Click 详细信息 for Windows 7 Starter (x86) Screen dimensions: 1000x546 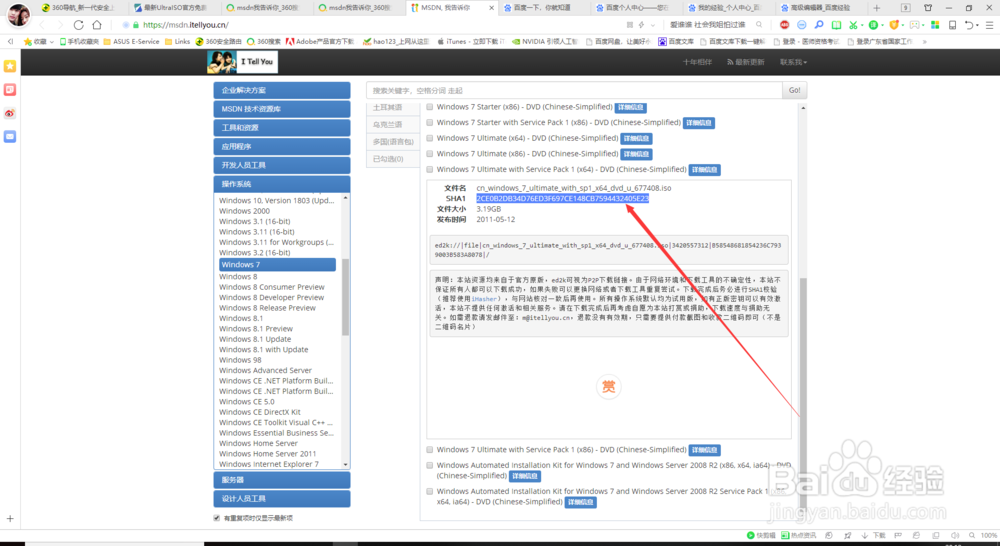tap(631, 107)
